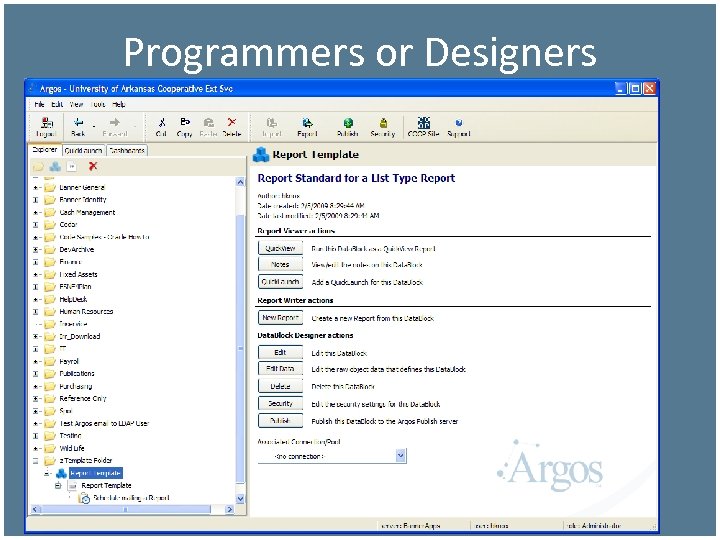Click the Payroll folder icon

50,361
